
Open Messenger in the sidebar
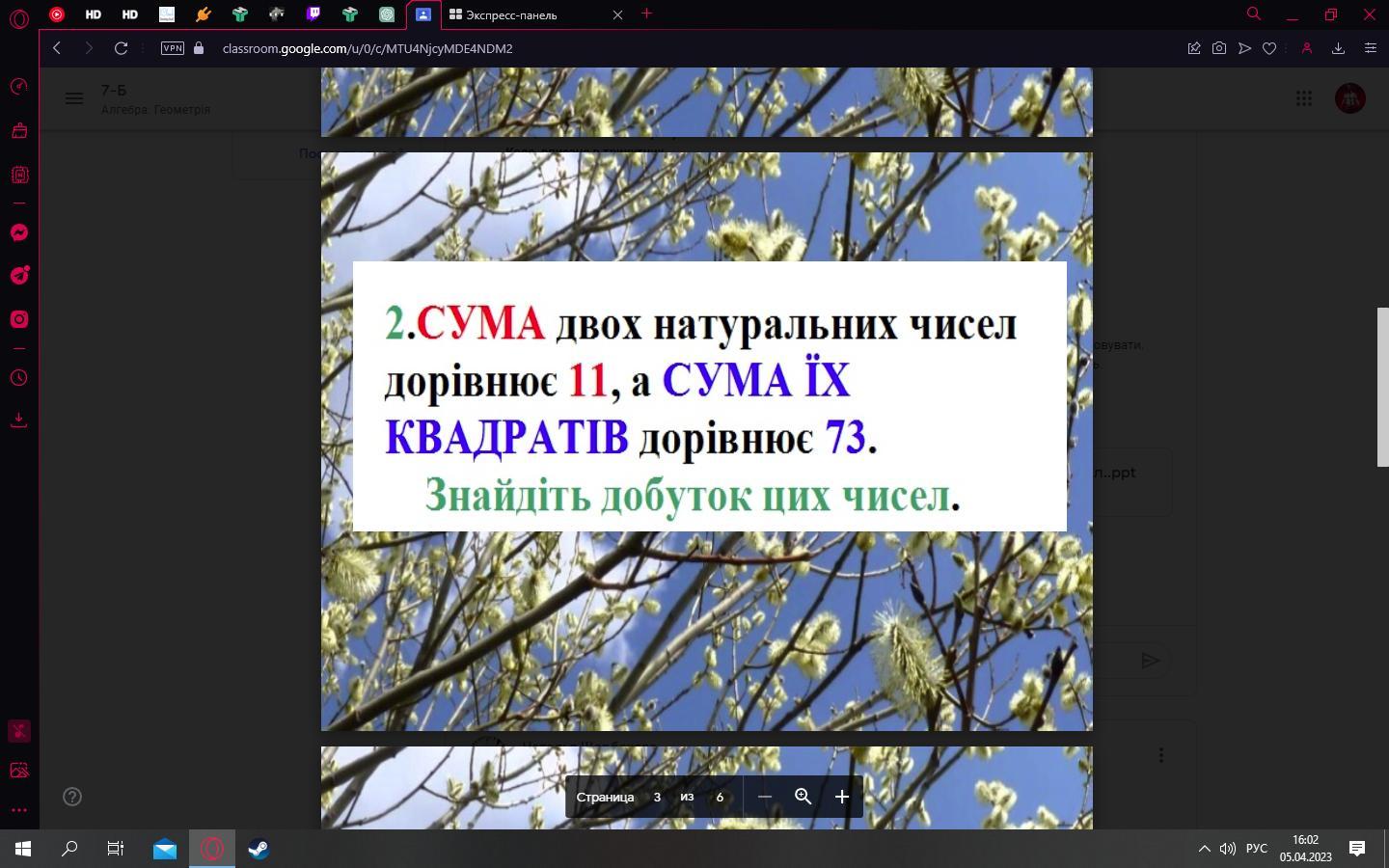coord(18,232)
